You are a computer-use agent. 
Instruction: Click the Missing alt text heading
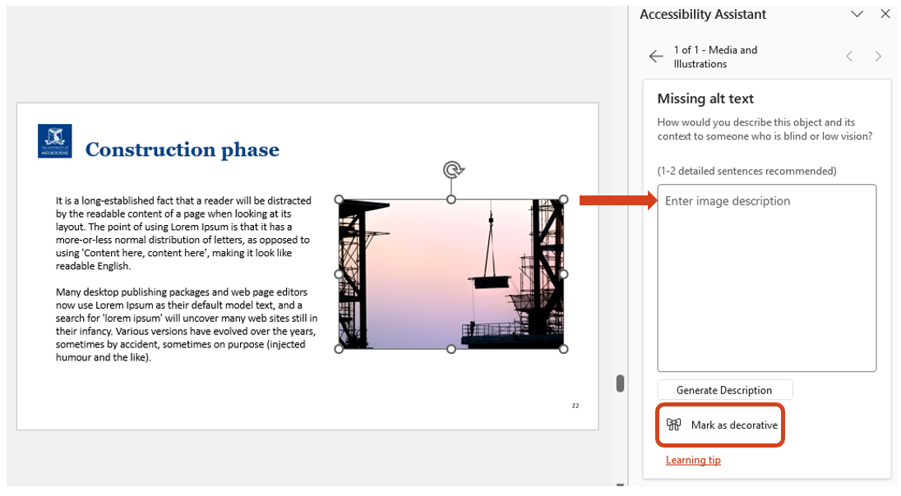point(705,99)
